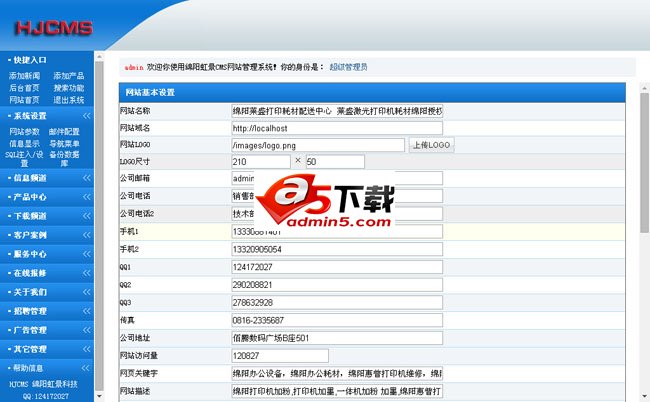
Task: Click the sidebar vertical scrollbar thumb
Action: tap(99, 226)
